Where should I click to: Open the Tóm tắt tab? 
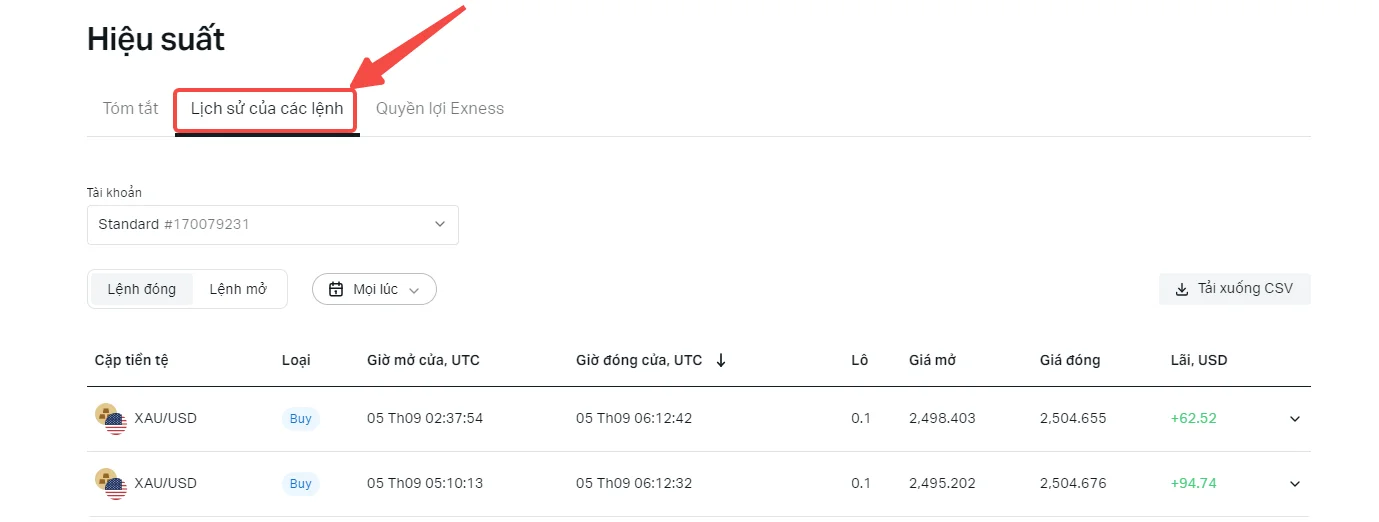pos(131,108)
